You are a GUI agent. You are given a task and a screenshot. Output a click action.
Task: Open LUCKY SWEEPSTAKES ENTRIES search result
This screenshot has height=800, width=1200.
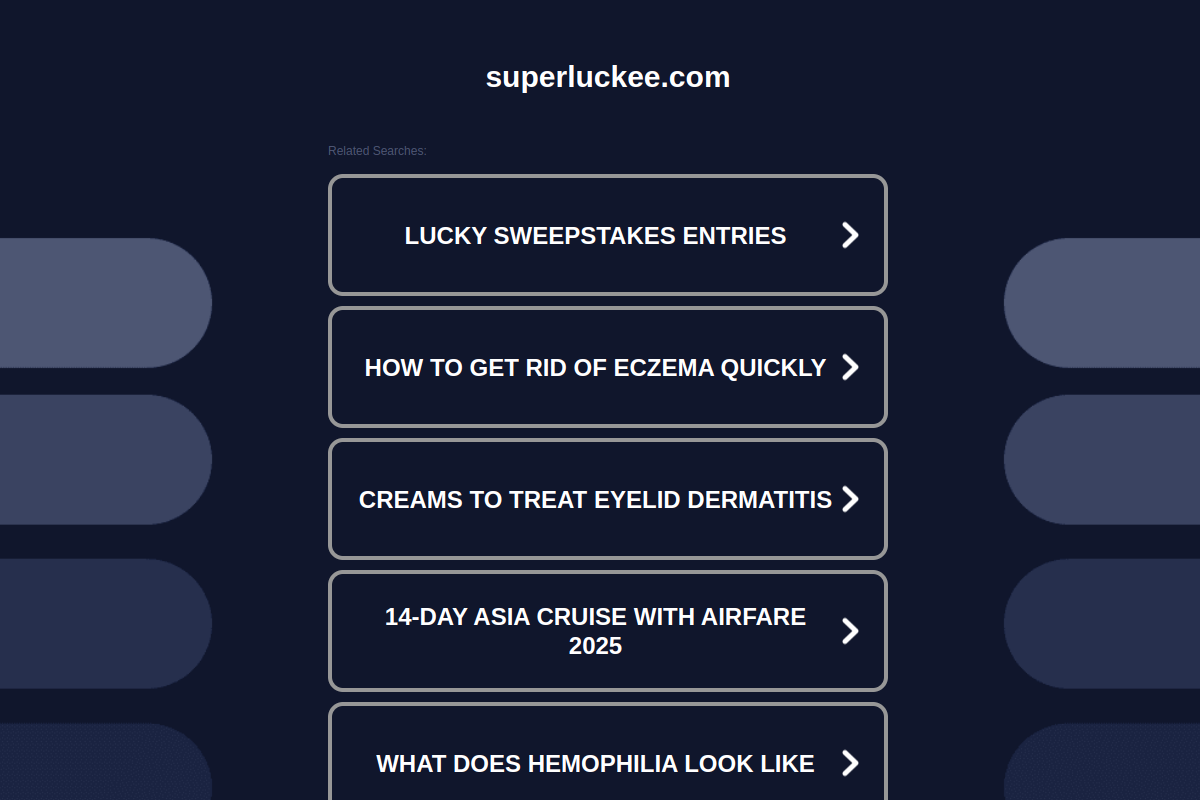(595, 235)
